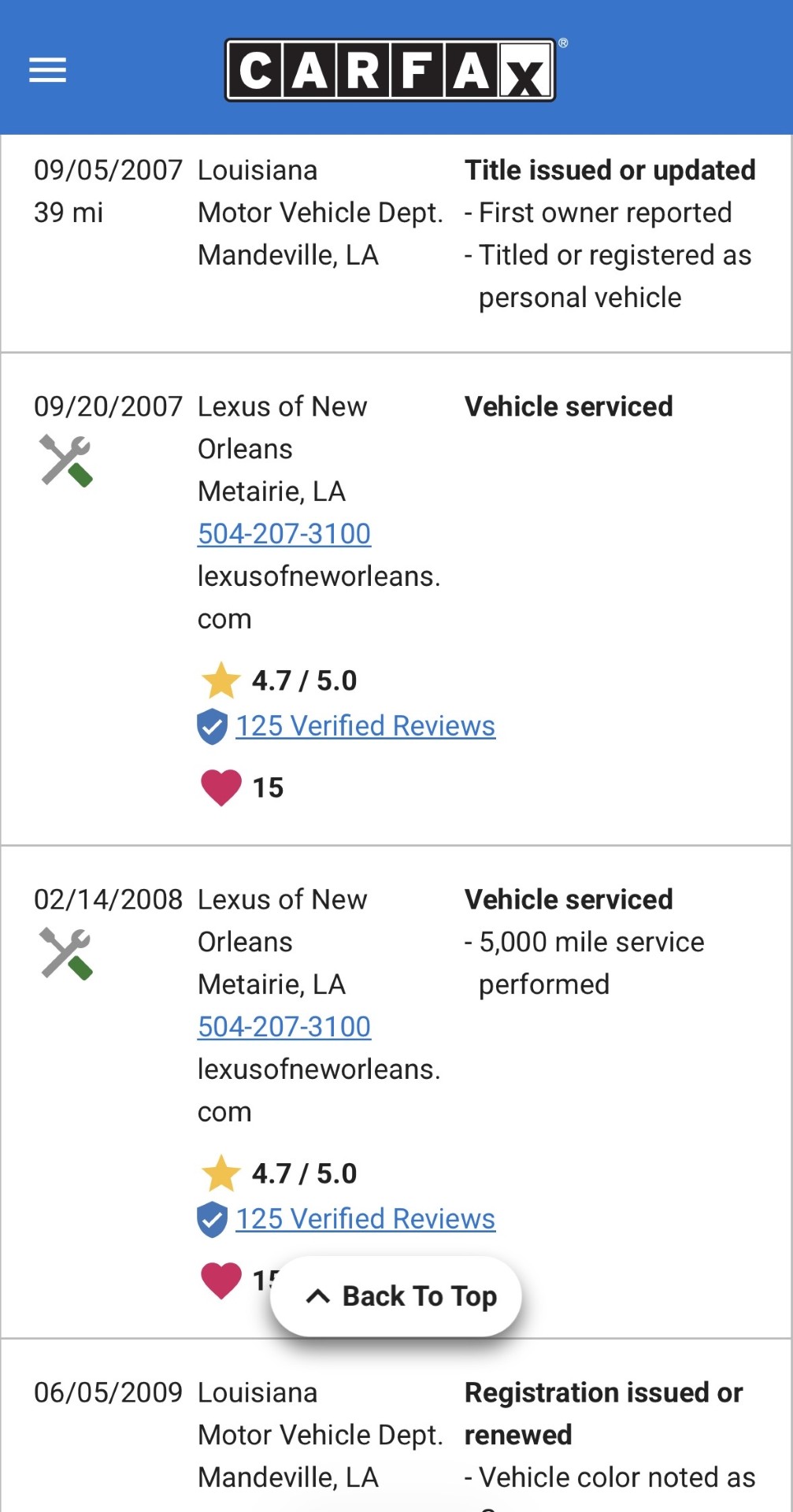Call 504-207-3100 from 02/14/2008 service record
This screenshot has height=1512, width=793.
coord(284,1027)
